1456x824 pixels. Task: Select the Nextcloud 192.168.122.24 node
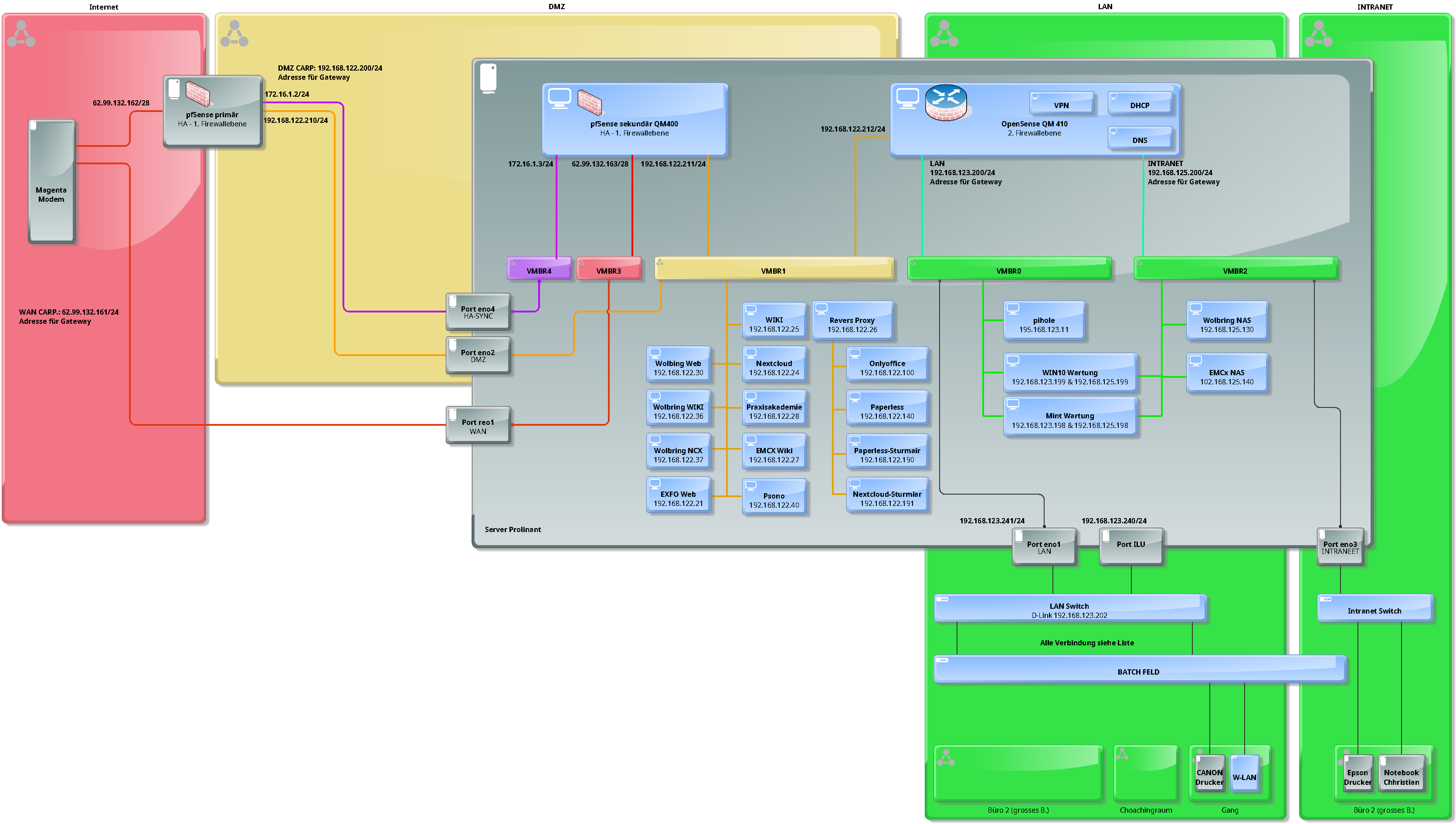coord(774,364)
